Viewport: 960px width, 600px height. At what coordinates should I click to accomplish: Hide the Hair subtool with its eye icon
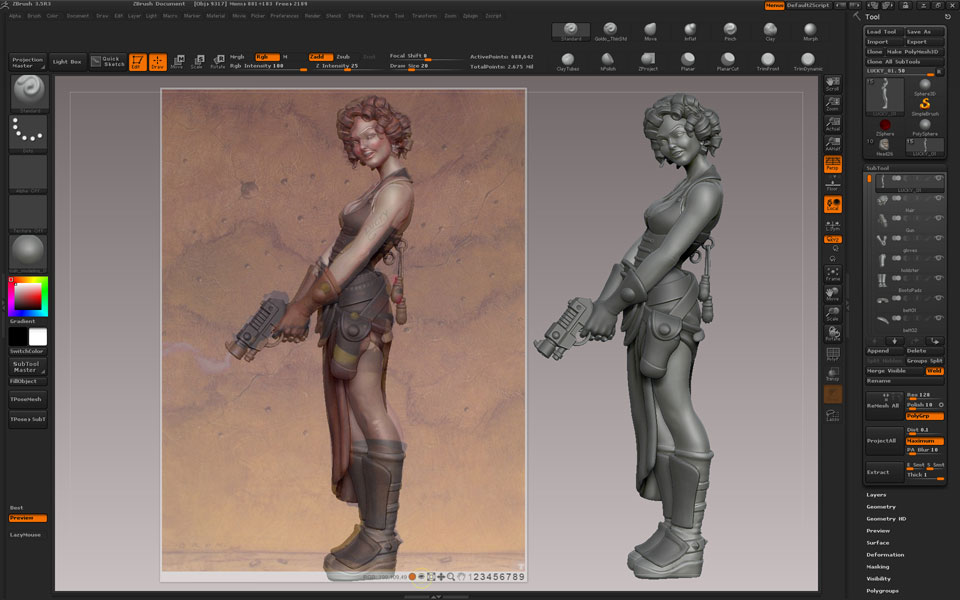point(938,198)
